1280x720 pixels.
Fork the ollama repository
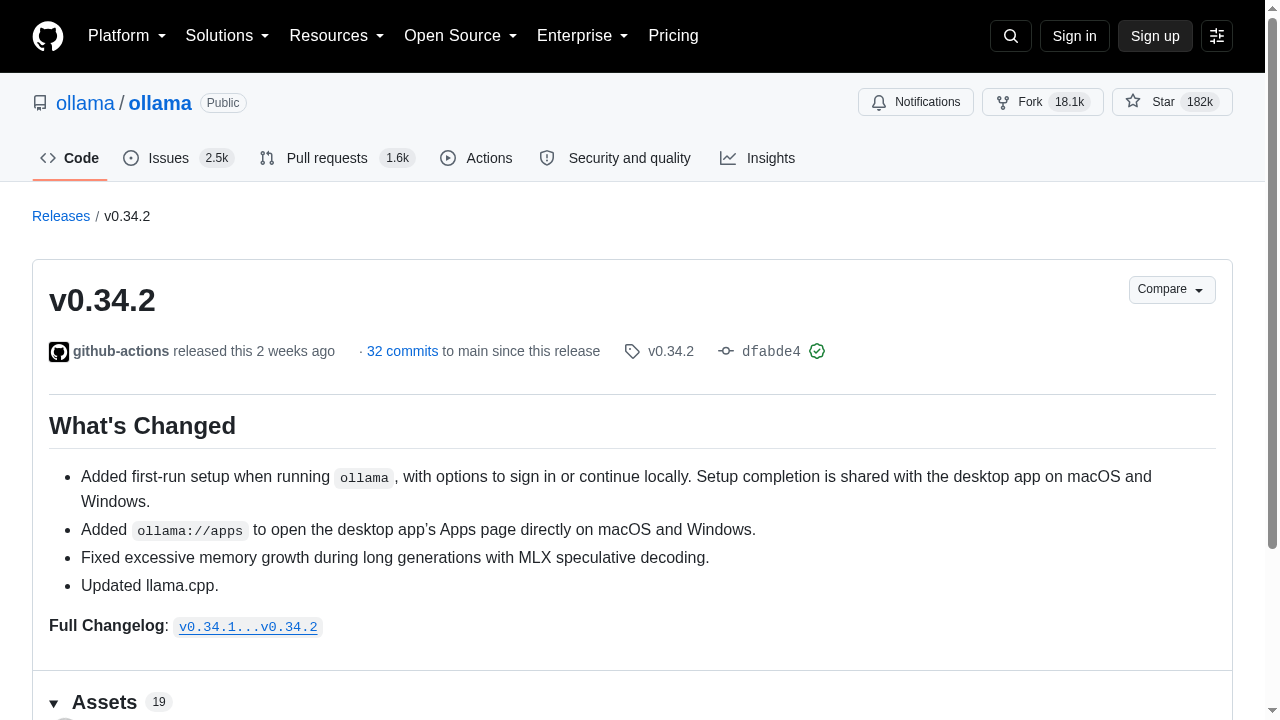click(1042, 102)
